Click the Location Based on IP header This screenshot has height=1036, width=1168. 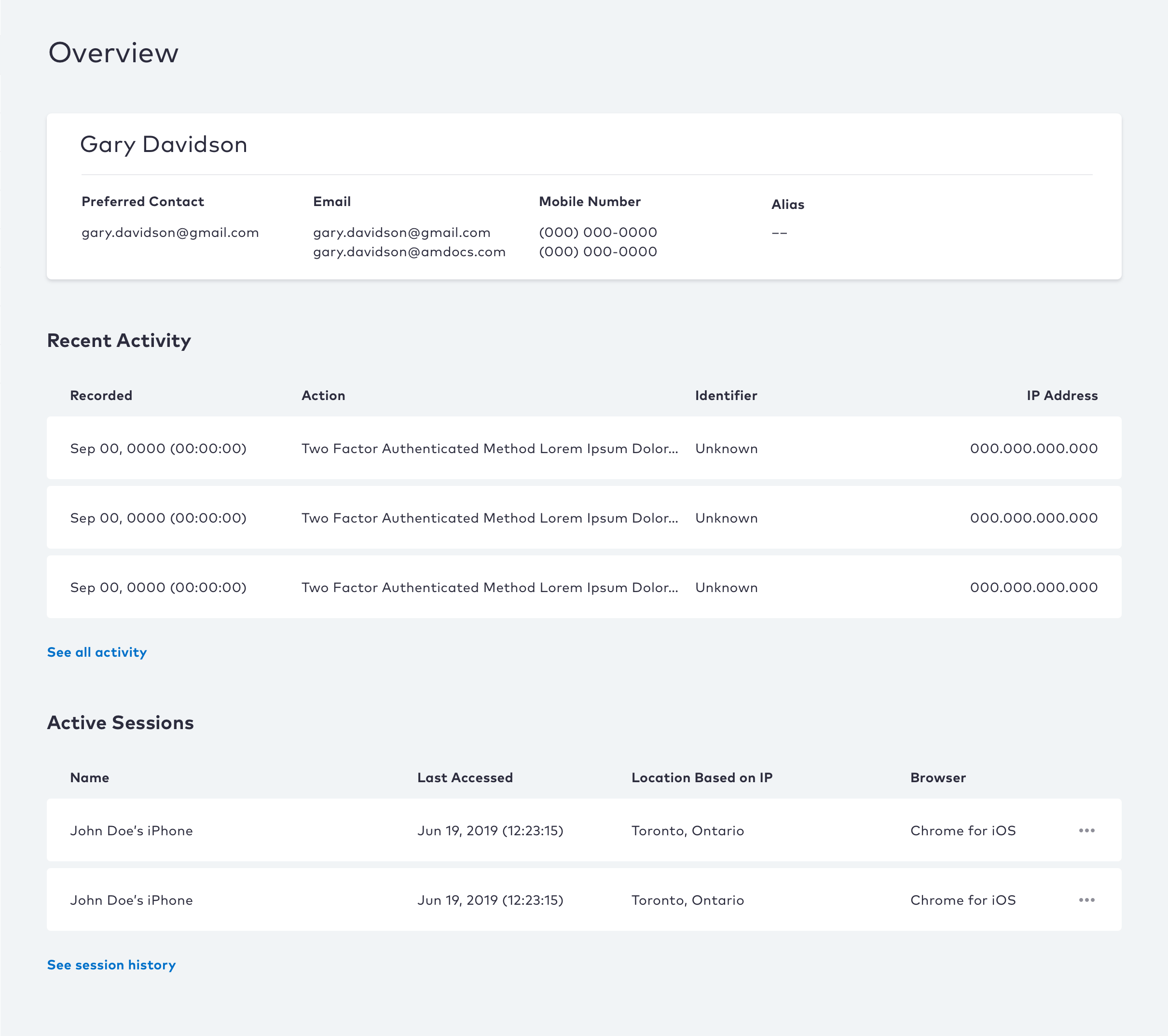[701, 778]
